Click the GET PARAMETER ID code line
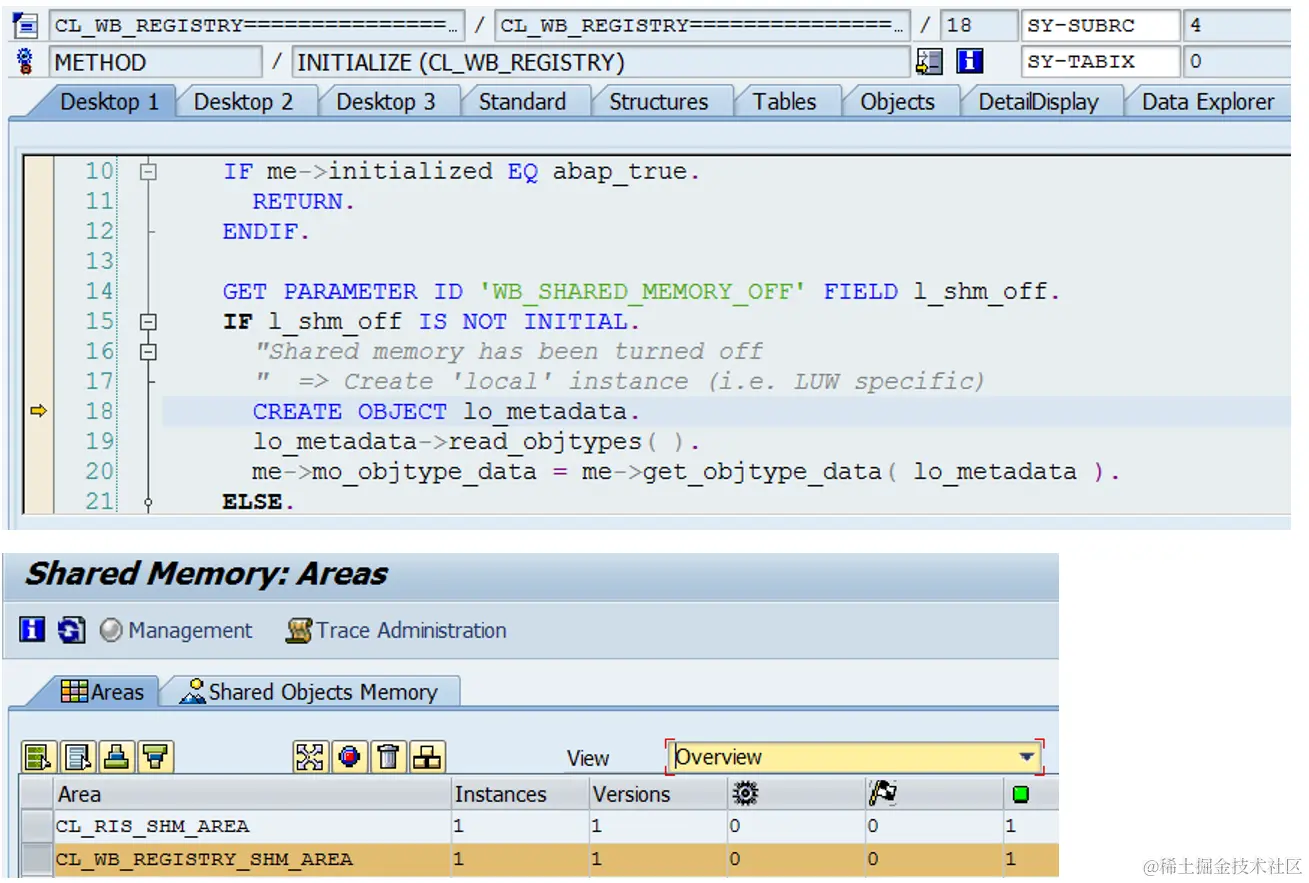Image resolution: width=1309 pixels, height=883 pixels. point(641,292)
